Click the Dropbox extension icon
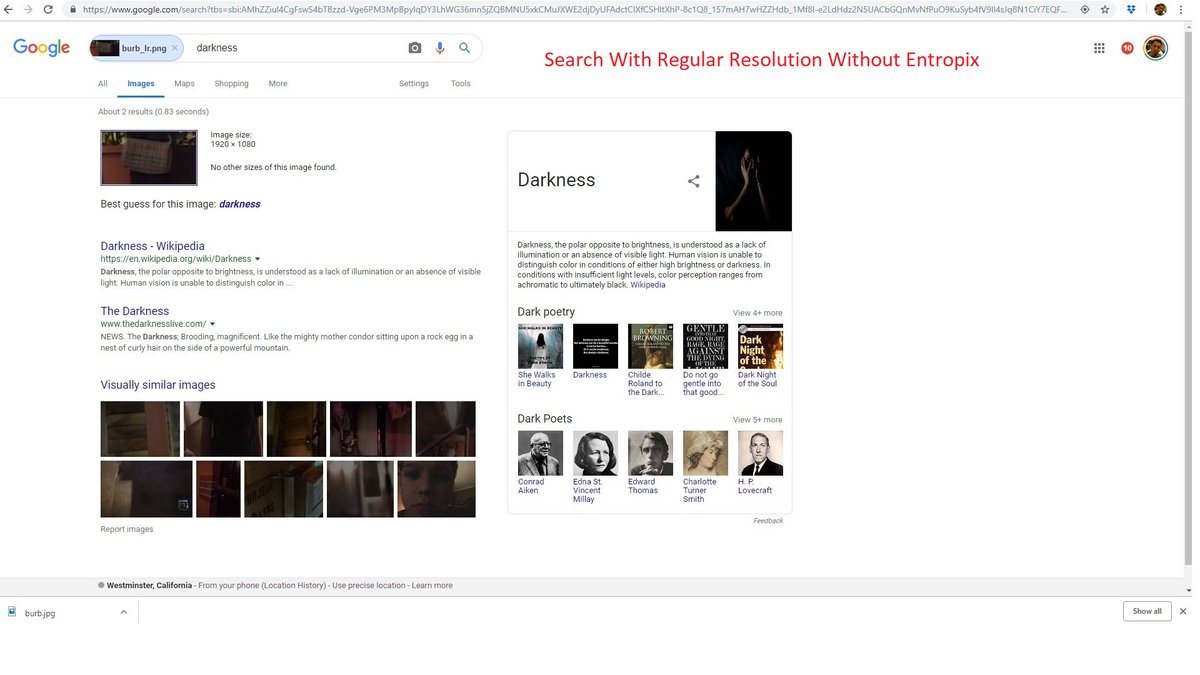1200x675 pixels. pos(1132,9)
